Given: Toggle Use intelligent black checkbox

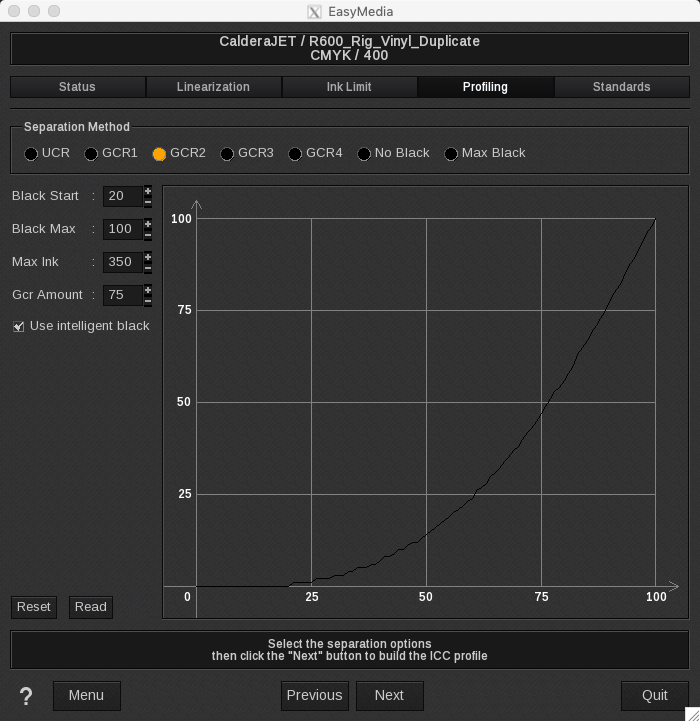Looking at the screenshot, I should [18, 326].
